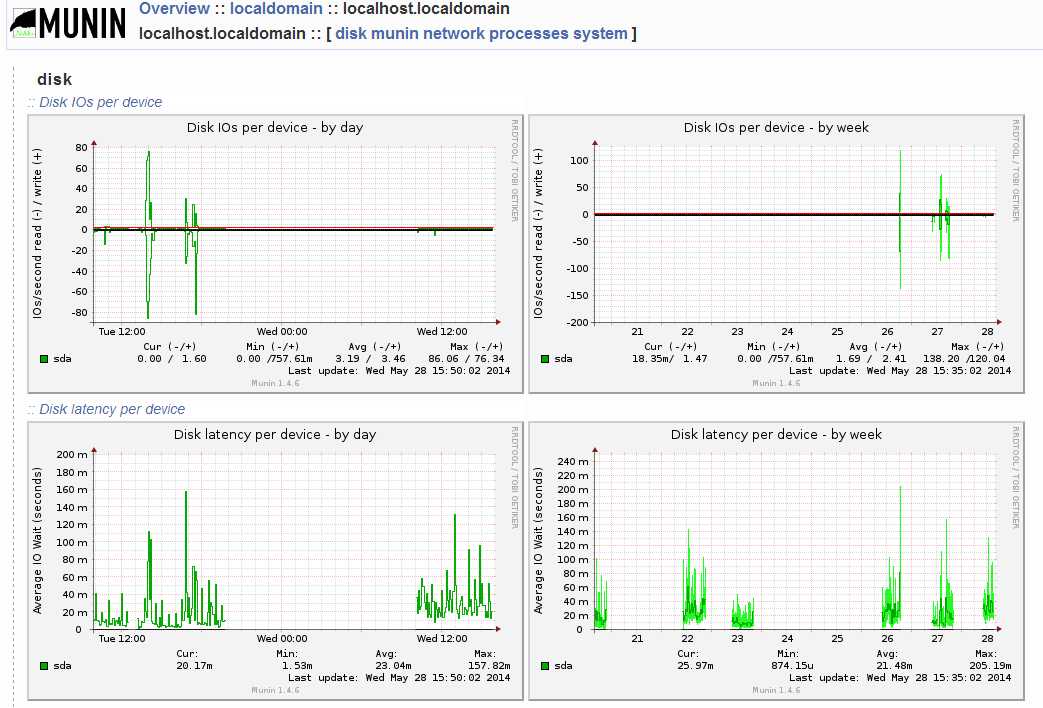Image resolution: width=1043 pixels, height=708 pixels.
Task: Click the Last update 15:35:02 line in IOs by week
Action: point(900,371)
